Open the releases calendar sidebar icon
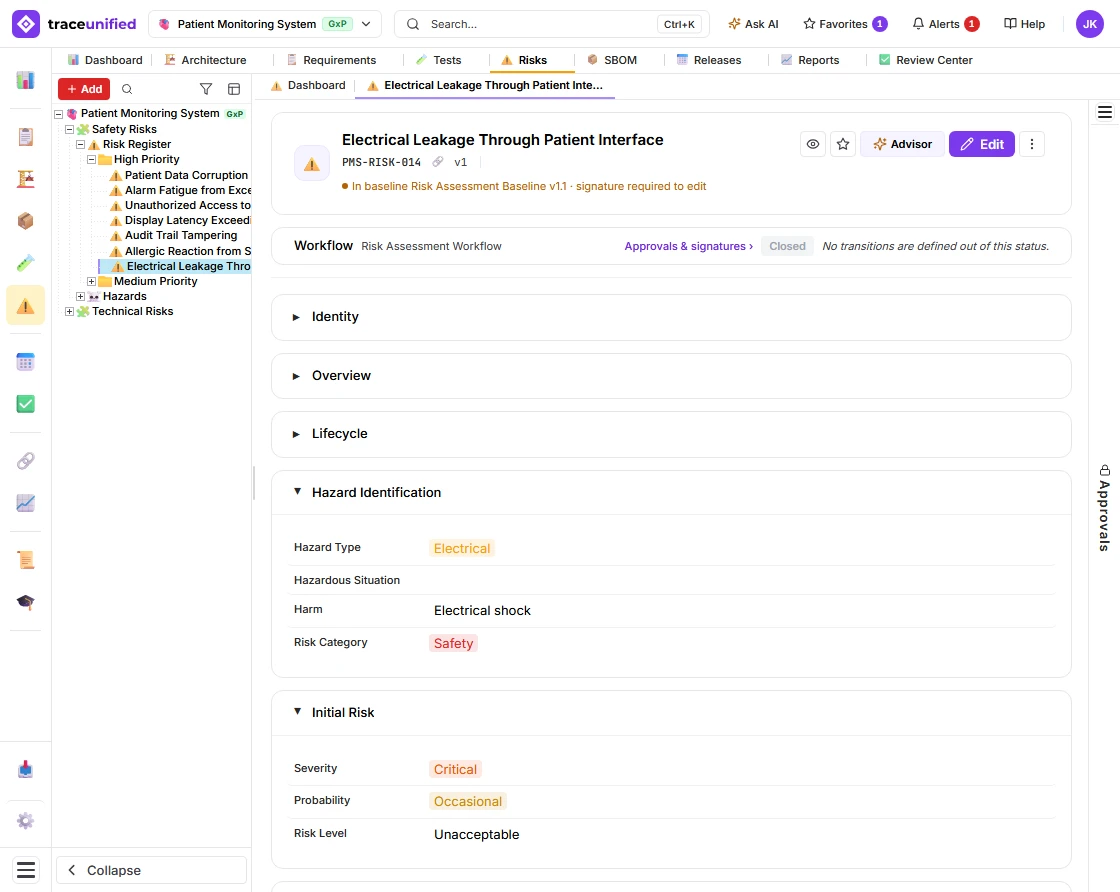Viewport: 1120px width, 892px height. pyautogui.click(x=26, y=362)
